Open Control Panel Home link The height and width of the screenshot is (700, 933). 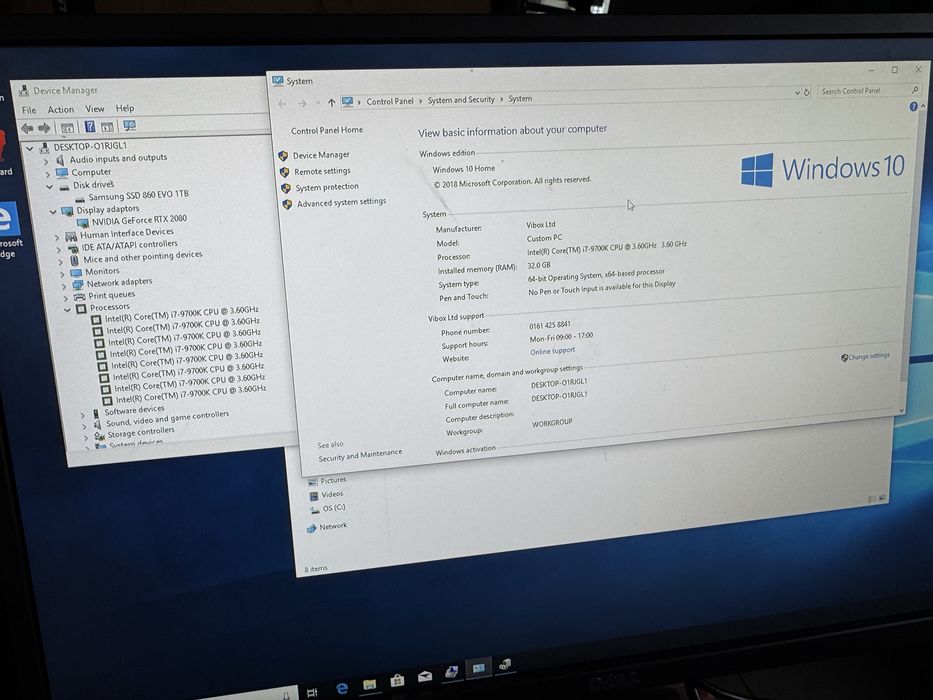pyautogui.click(x=327, y=130)
